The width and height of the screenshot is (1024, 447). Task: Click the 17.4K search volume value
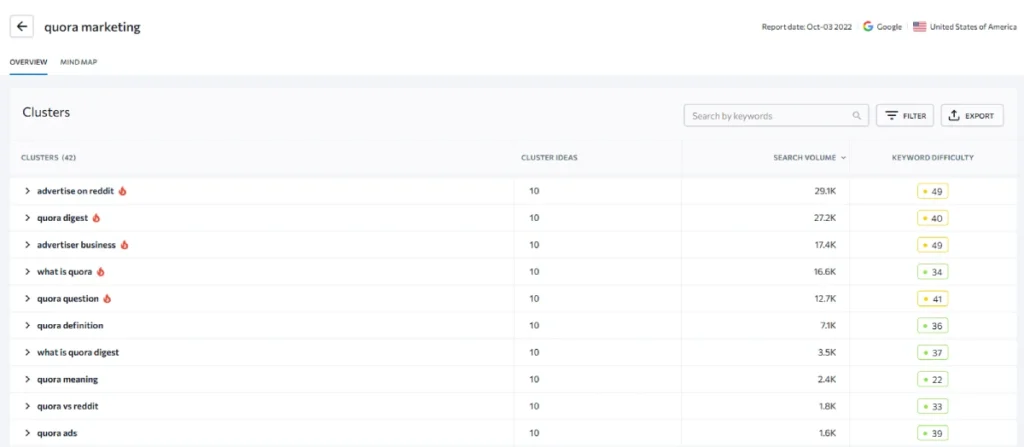point(825,244)
